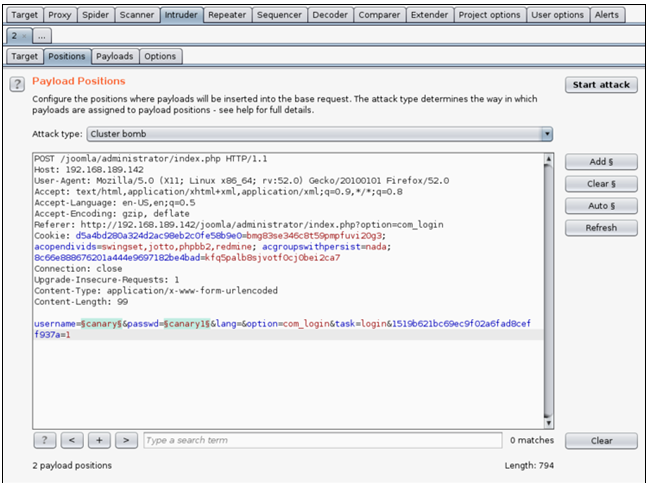
Task: Click the Host: 192.168.189.142 header line
Action: [x=89, y=170]
